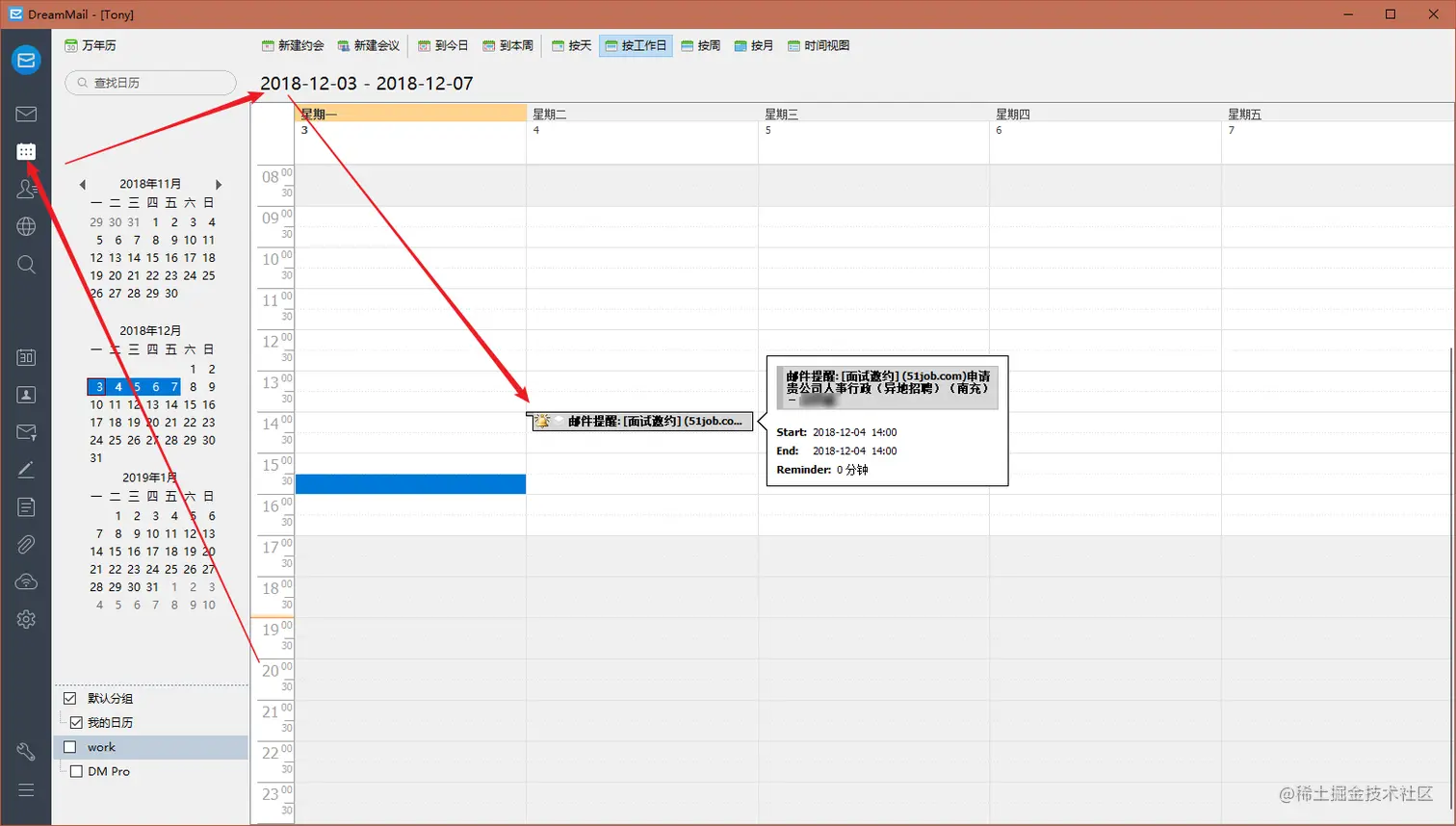Image resolution: width=1456 pixels, height=826 pixels.
Task: Click the 2018年12月 month title
Action: coord(150,330)
